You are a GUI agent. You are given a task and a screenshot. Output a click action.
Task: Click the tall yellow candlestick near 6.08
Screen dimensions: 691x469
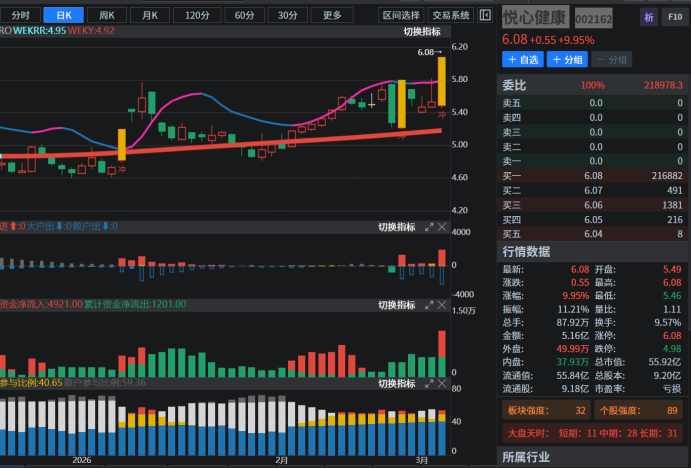[x=440, y=82]
